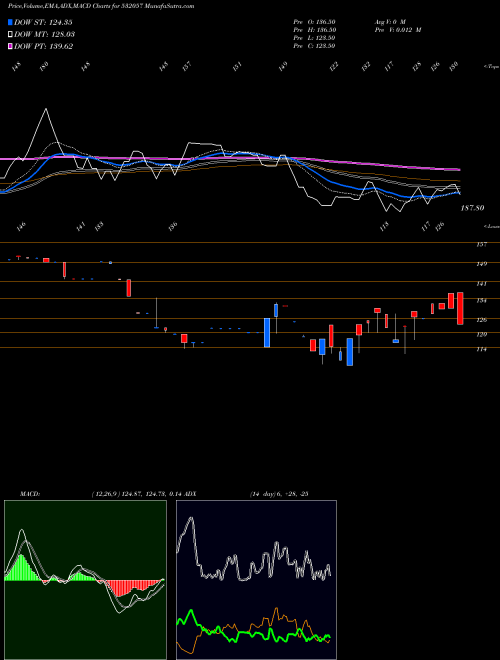Viewport: 500px width, 660px height.
Task: Click the Pre C: 123.50 value
Action: click(314, 46)
